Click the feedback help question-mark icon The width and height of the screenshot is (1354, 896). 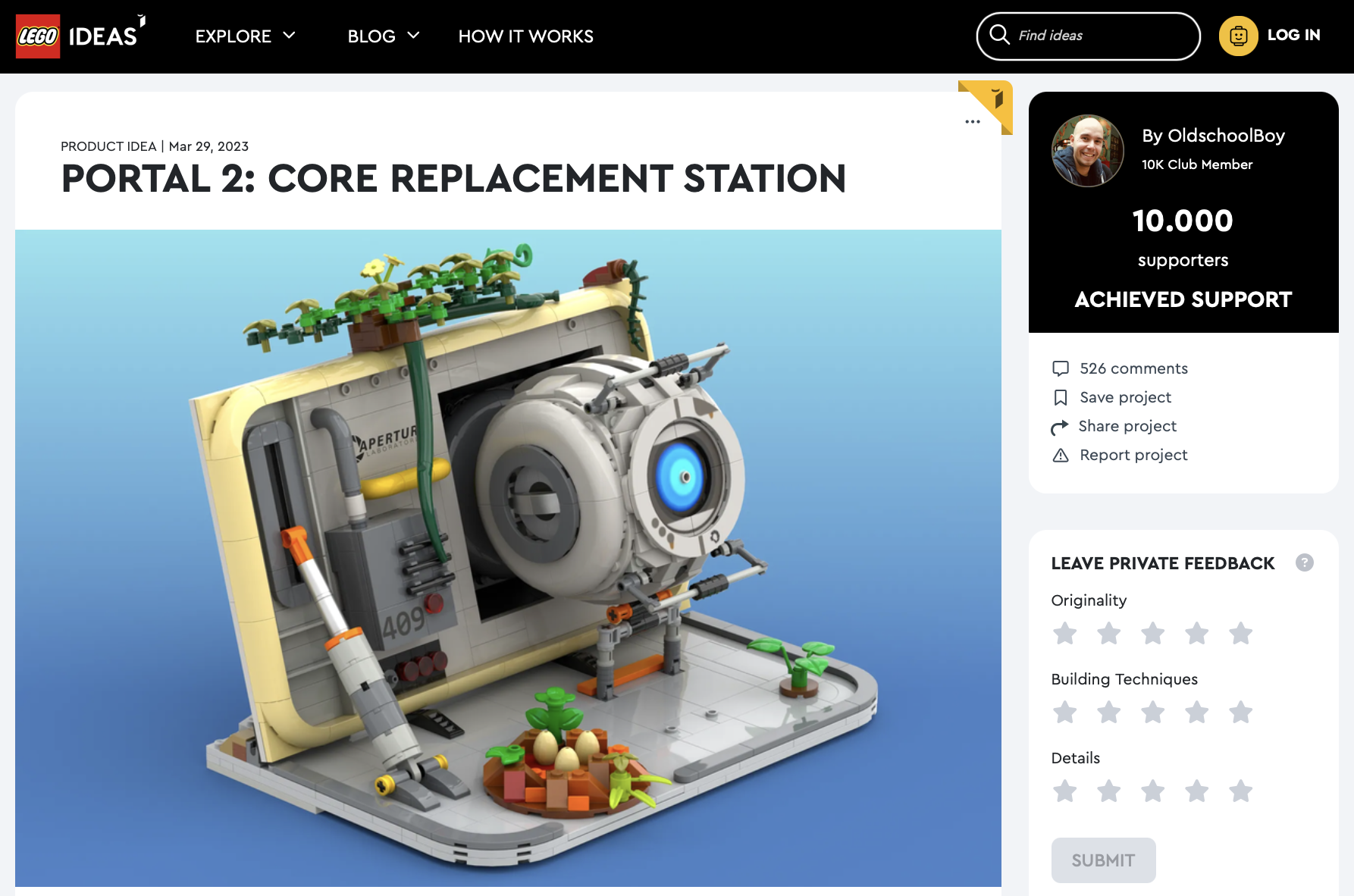[1305, 562]
